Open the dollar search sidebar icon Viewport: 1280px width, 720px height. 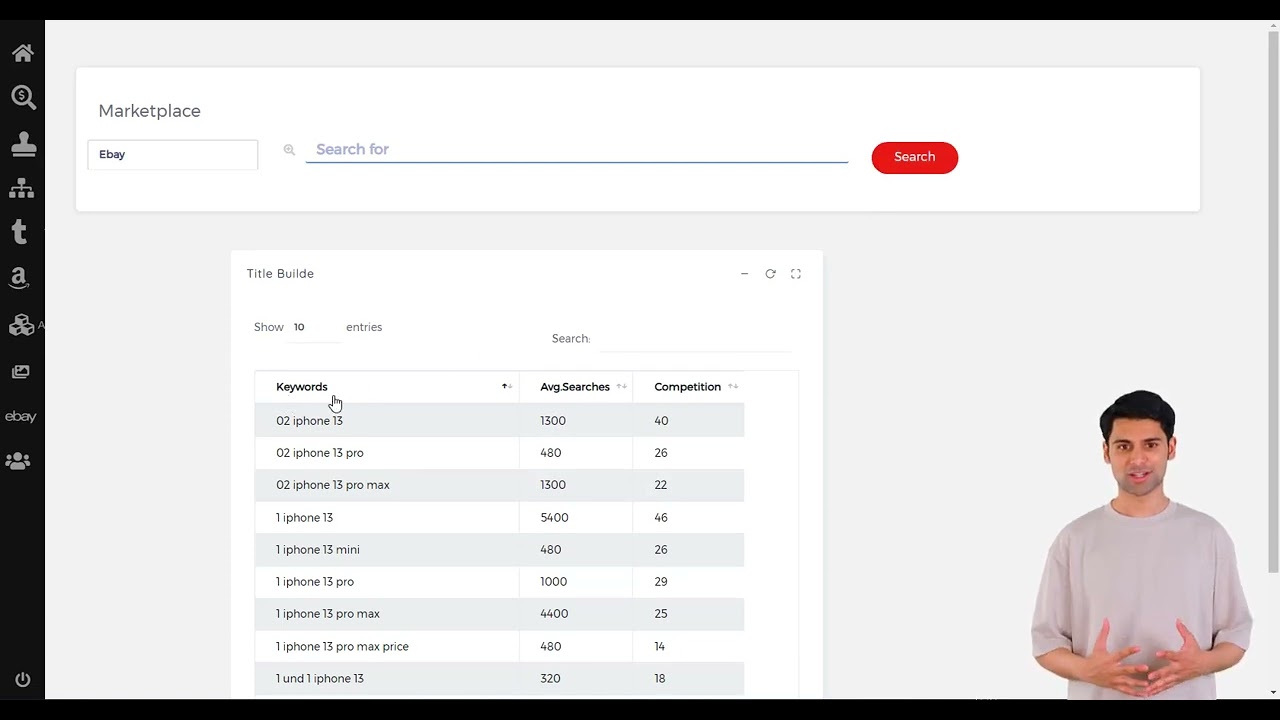point(23,97)
